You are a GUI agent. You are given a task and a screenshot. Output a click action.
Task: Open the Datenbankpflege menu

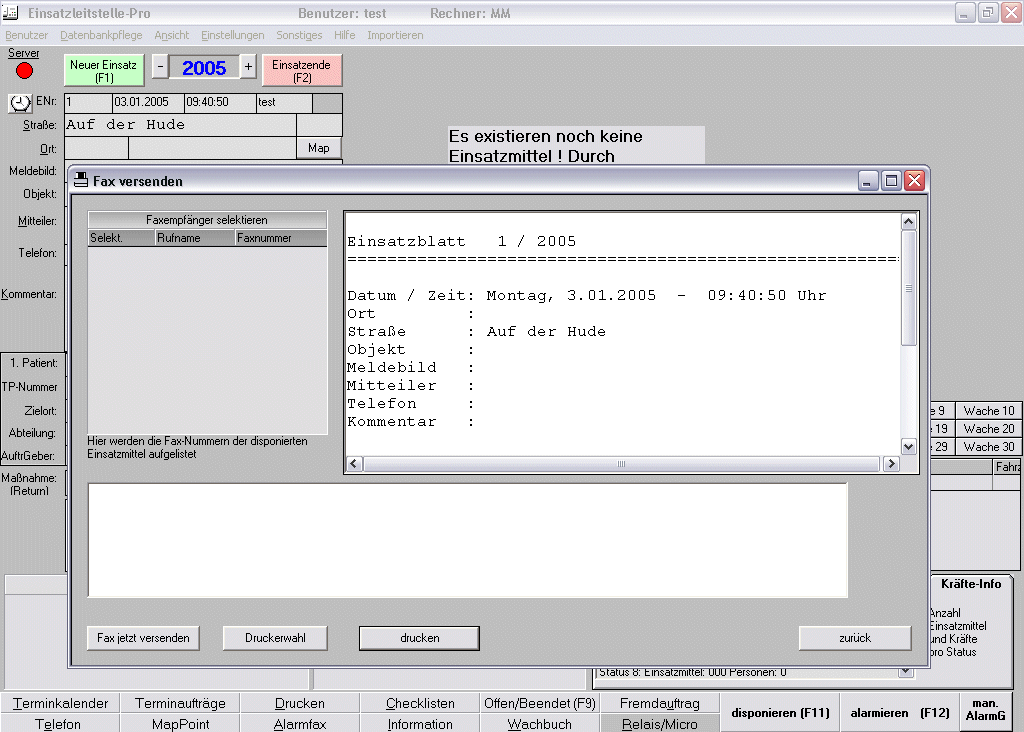click(x=101, y=35)
